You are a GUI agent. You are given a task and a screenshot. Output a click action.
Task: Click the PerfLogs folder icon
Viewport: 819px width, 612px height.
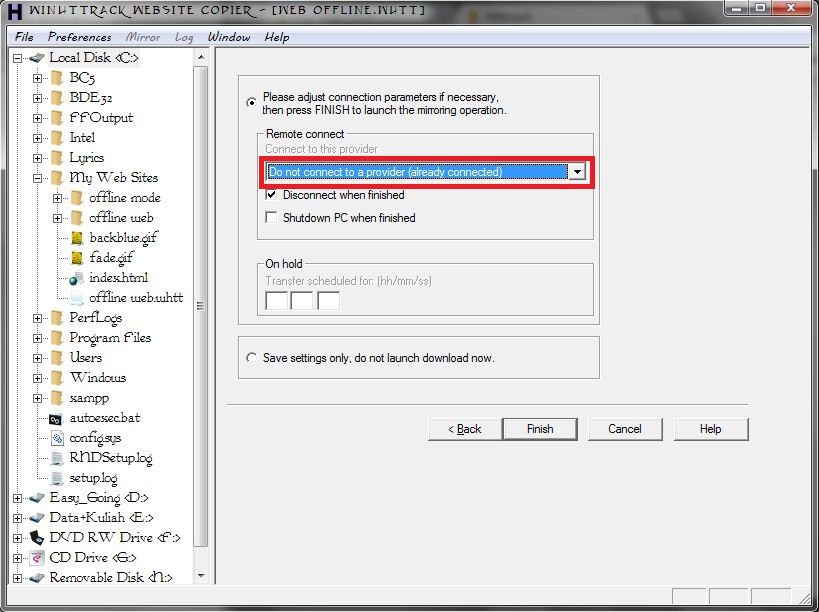[57, 318]
